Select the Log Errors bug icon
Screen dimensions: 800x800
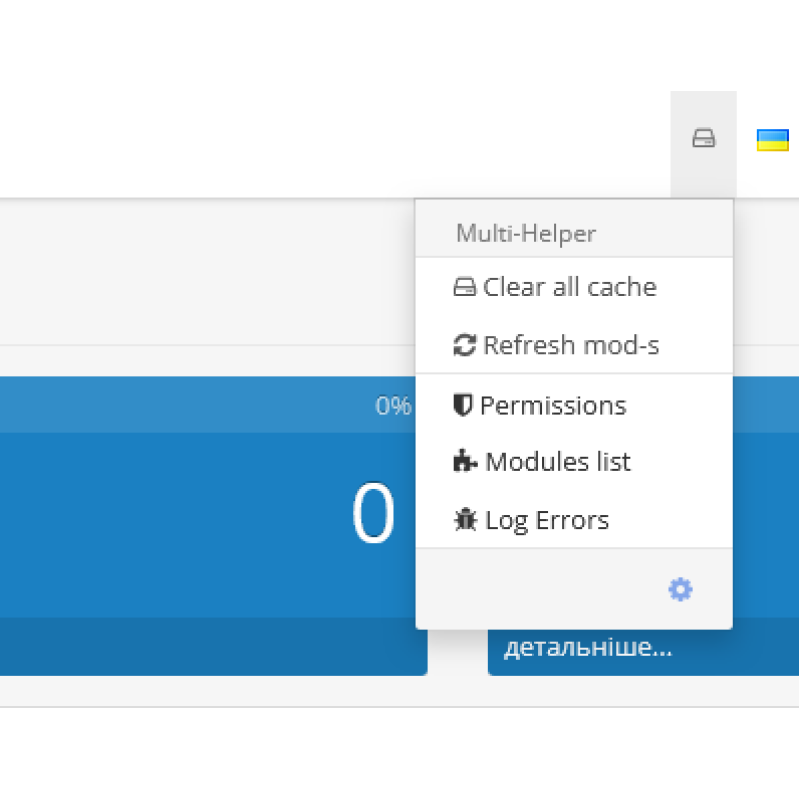tap(465, 519)
